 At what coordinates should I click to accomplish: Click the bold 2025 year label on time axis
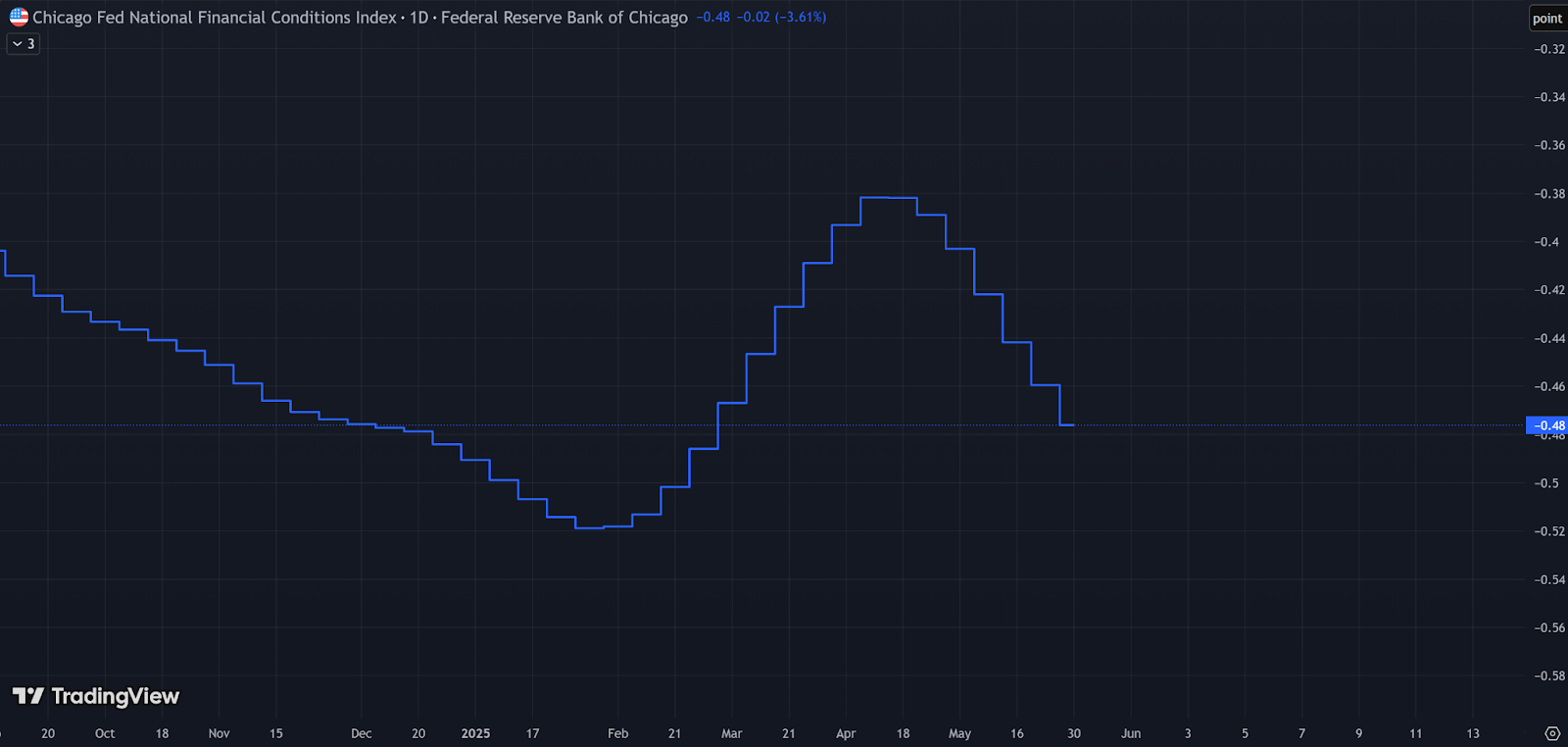click(x=475, y=733)
